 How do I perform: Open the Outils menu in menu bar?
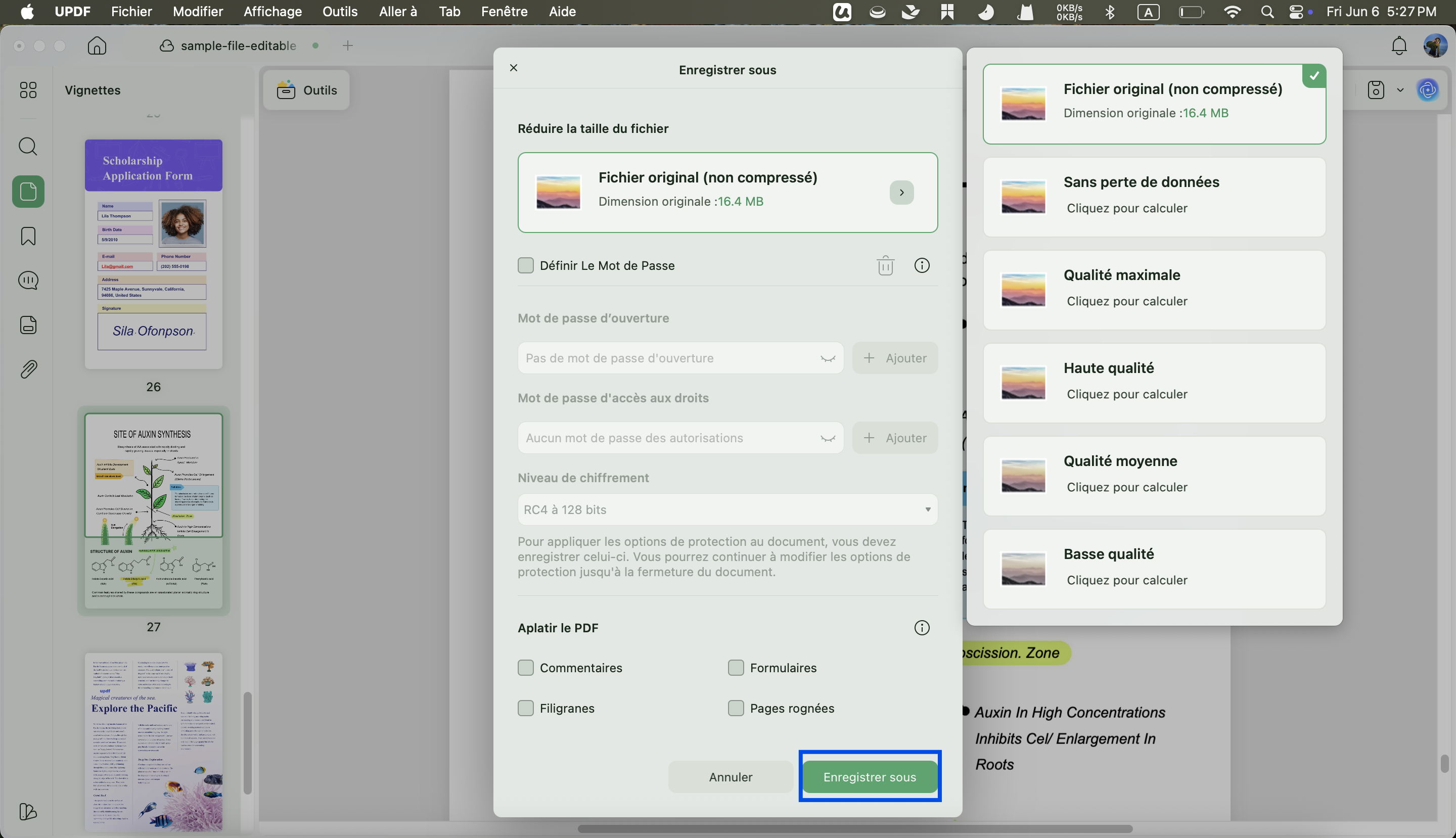[x=340, y=12]
